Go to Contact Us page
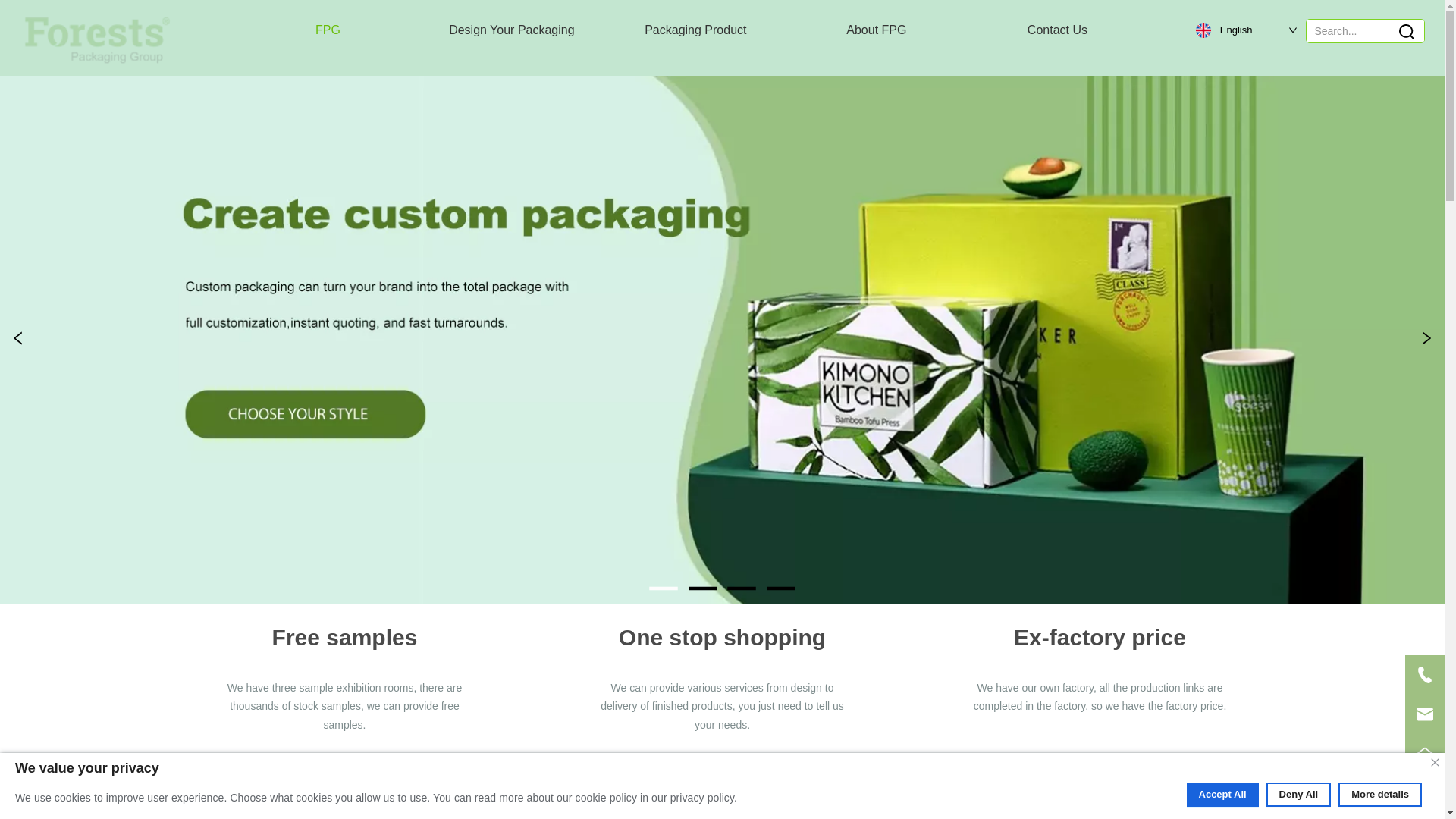Screen dimensions: 1456x819 click(1057, 30)
